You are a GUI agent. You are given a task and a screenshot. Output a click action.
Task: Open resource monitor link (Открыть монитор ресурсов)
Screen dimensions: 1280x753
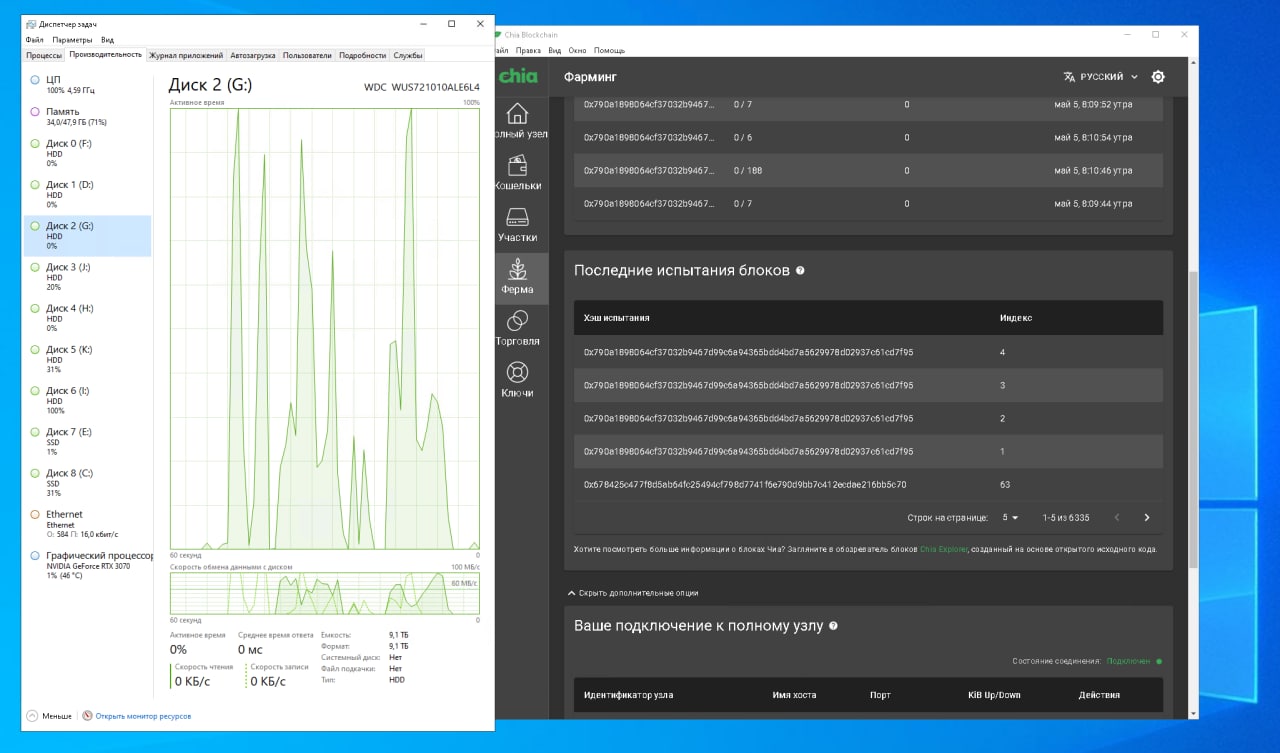click(136, 716)
